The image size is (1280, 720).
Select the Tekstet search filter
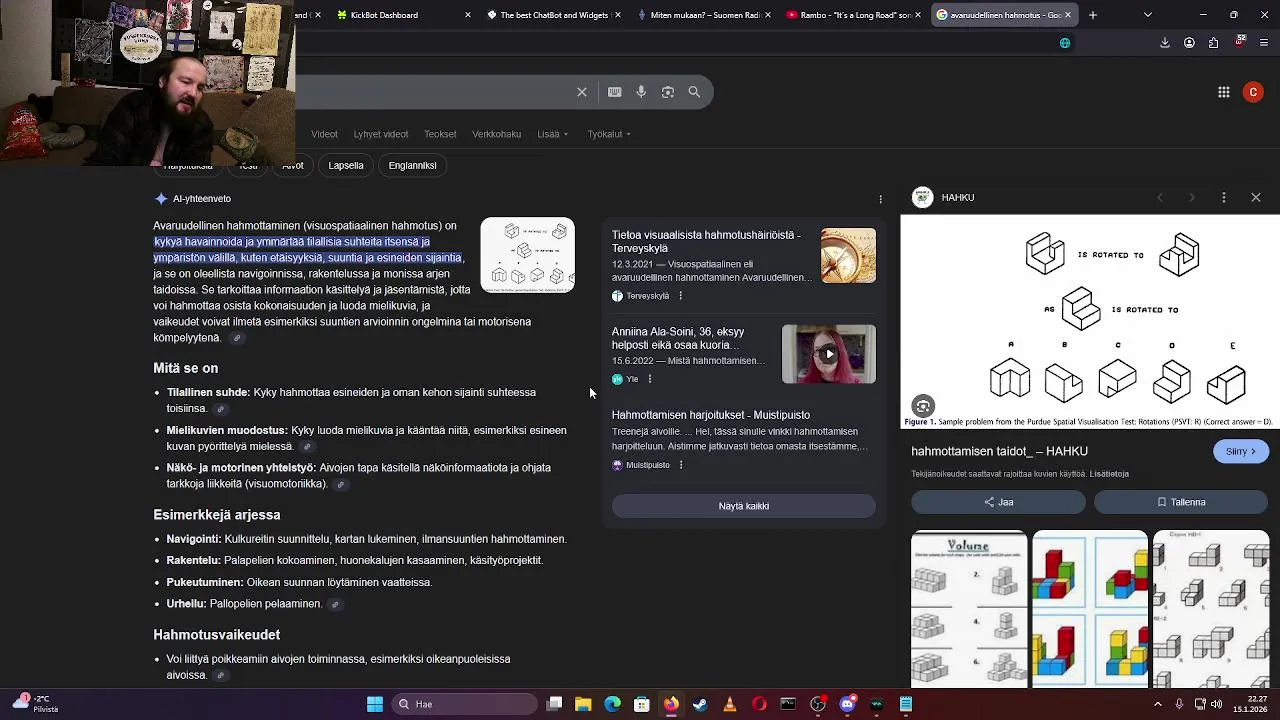440,134
